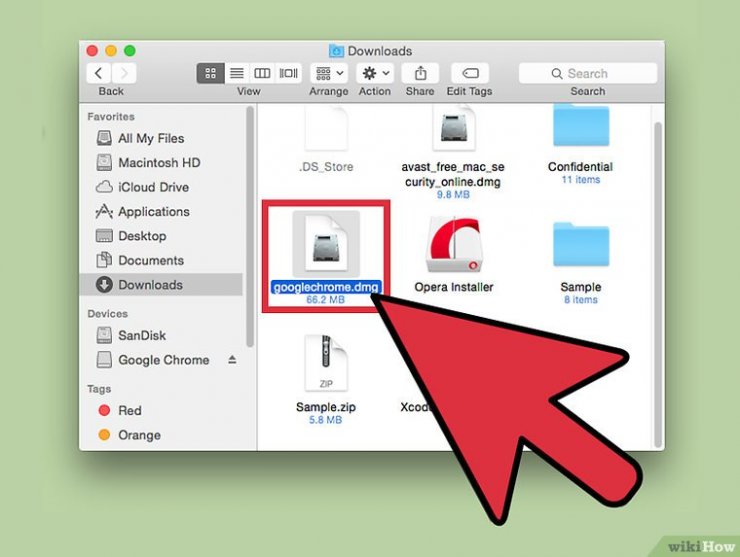Click the Opera Installer name label
This screenshot has height=557, width=740.
coord(454,287)
